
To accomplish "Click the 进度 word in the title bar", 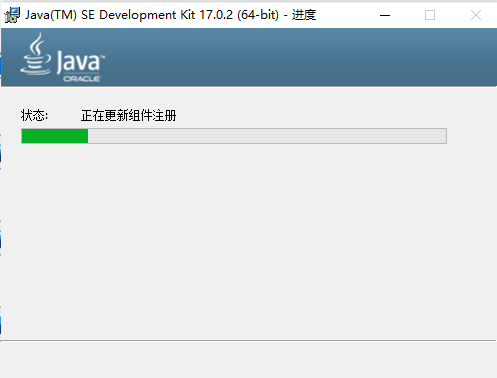I will pos(304,15).
